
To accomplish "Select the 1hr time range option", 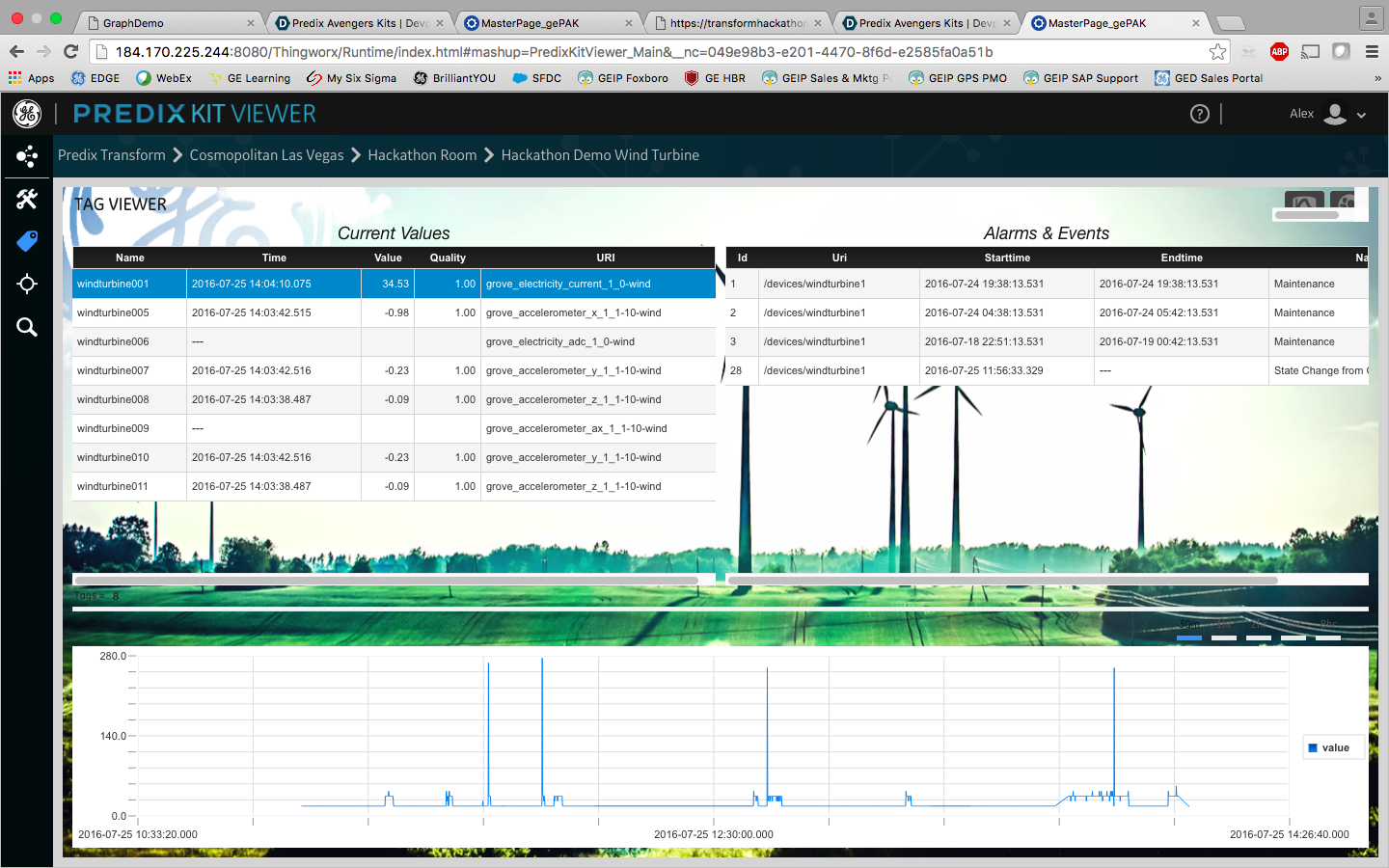I will (1224, 631).
